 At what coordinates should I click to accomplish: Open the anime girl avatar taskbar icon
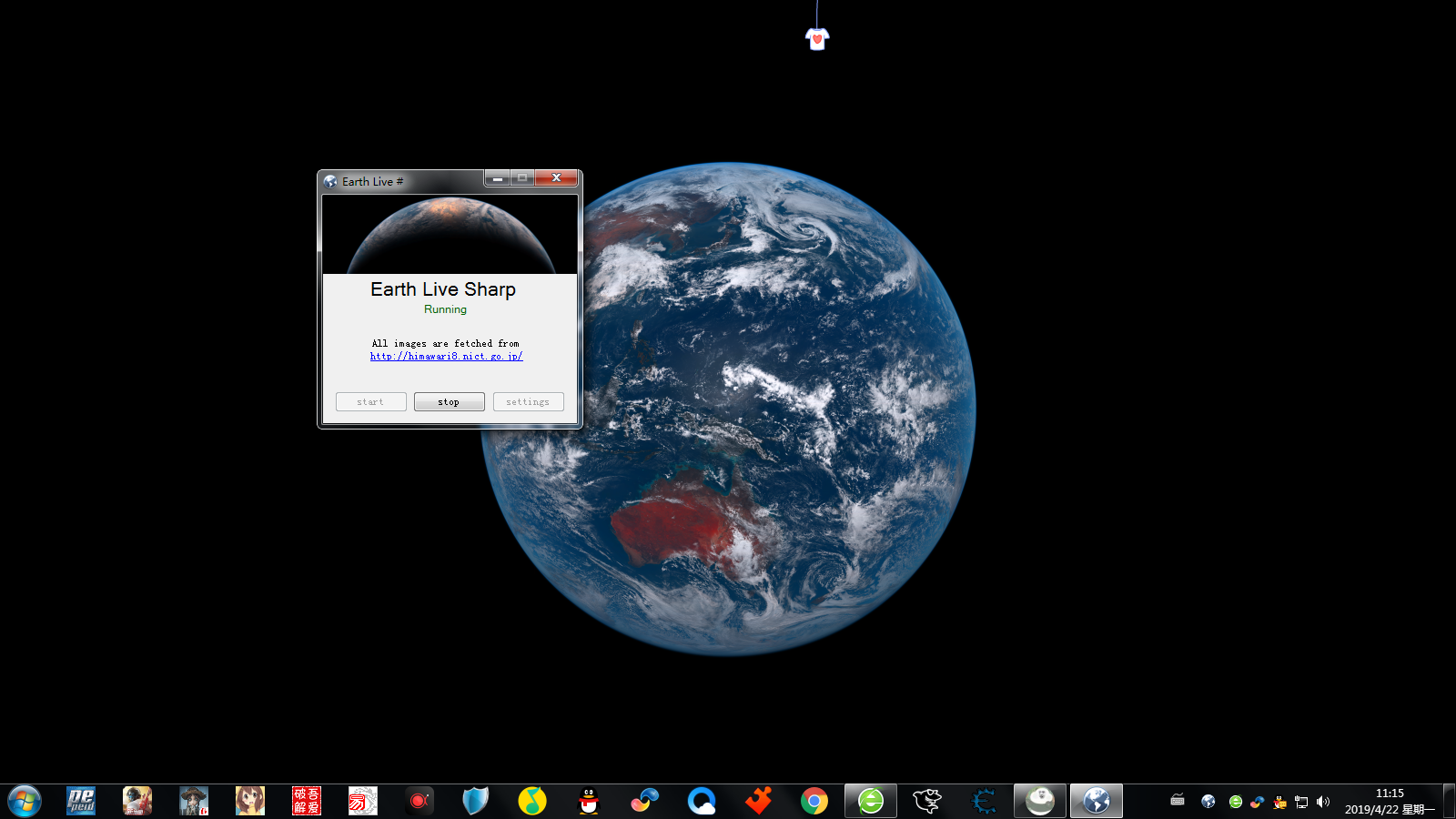click(x=250, y=801)
